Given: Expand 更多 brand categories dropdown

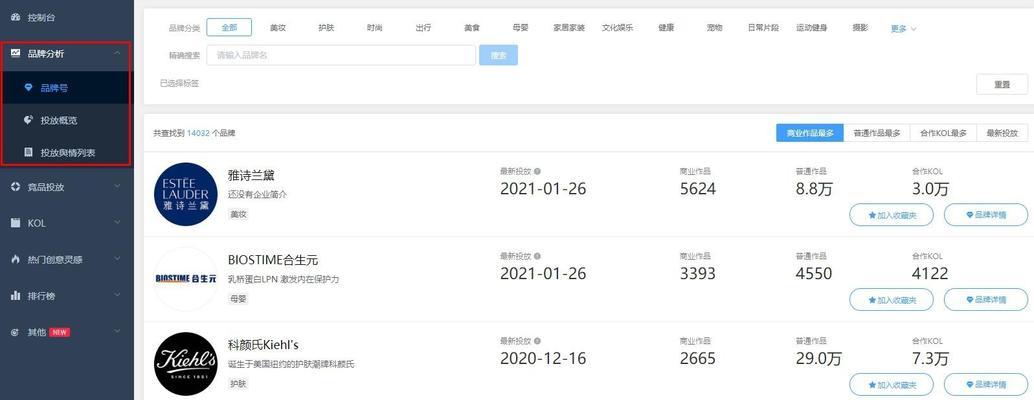Looking at the screenshot, I should tap(903, 28).
